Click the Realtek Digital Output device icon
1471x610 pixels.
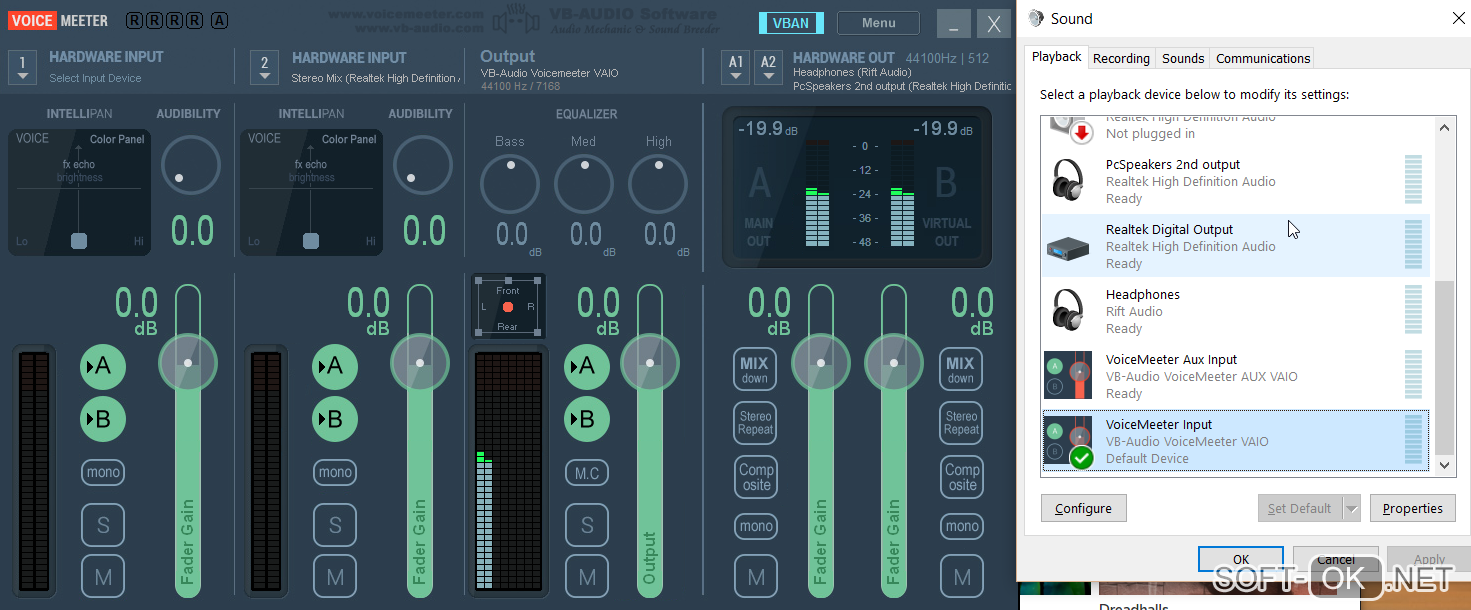pyautogui.click(x=1070, y=248)
